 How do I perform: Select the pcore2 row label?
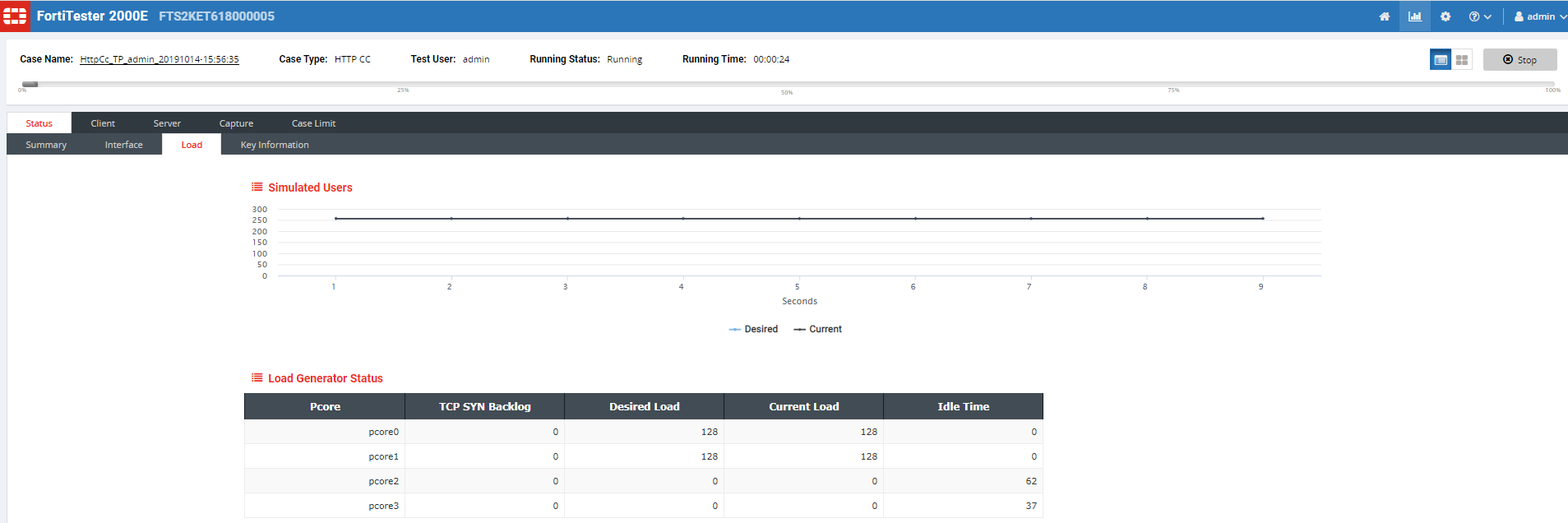pos(383,481)
